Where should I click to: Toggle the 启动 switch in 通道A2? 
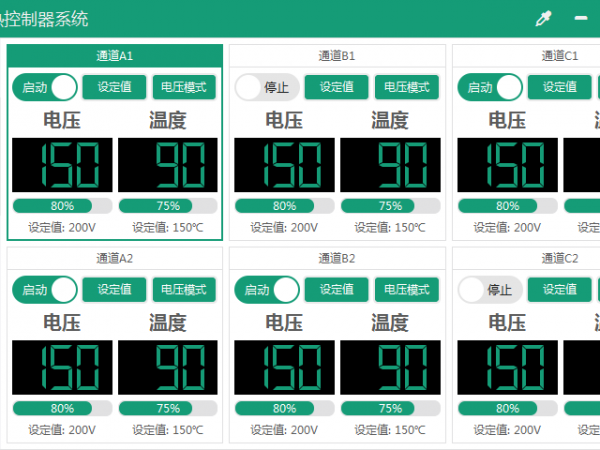45,290
